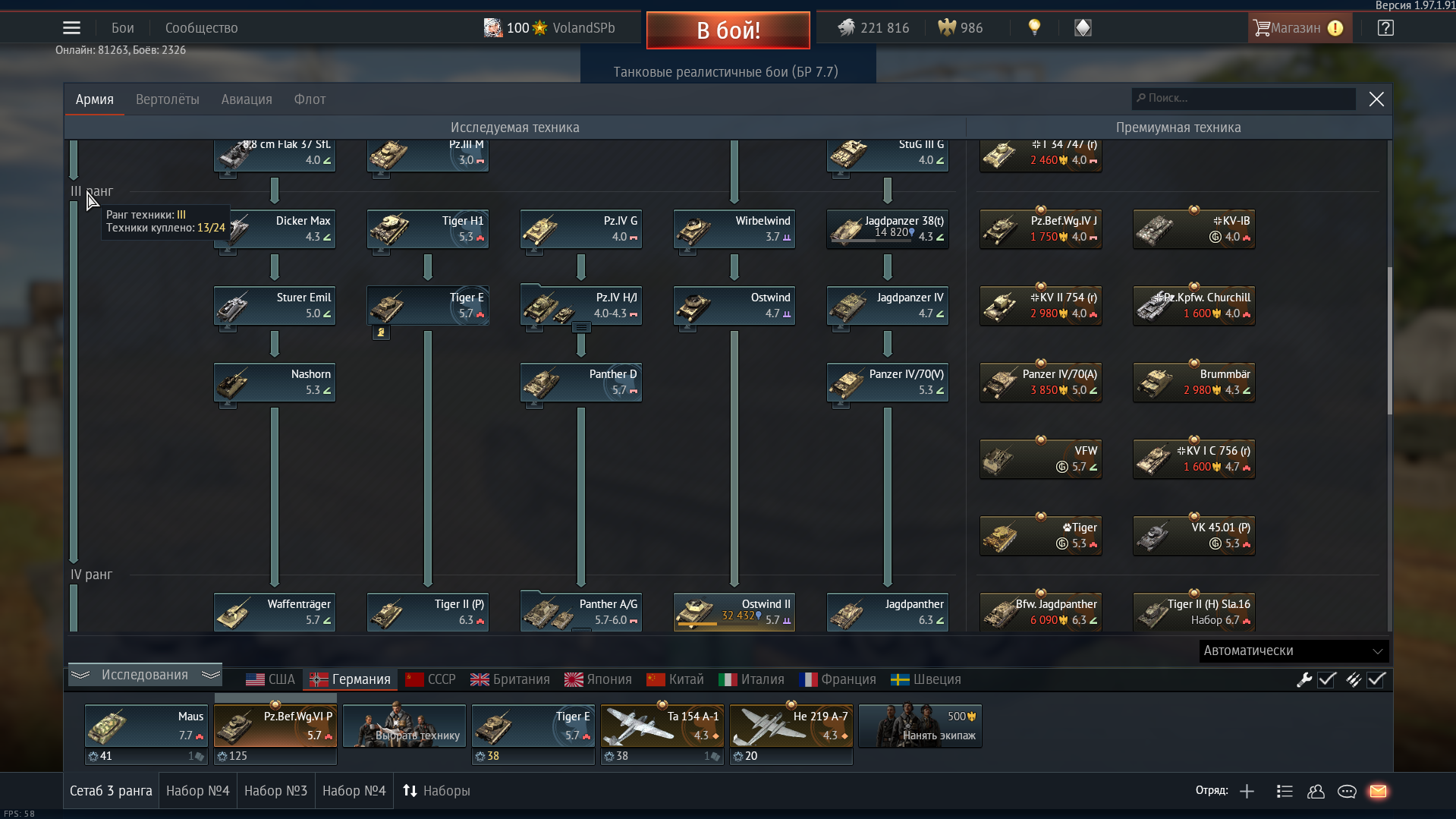Click the plus icon to create squad
1456x819 pixels.
coord(1247,791)
